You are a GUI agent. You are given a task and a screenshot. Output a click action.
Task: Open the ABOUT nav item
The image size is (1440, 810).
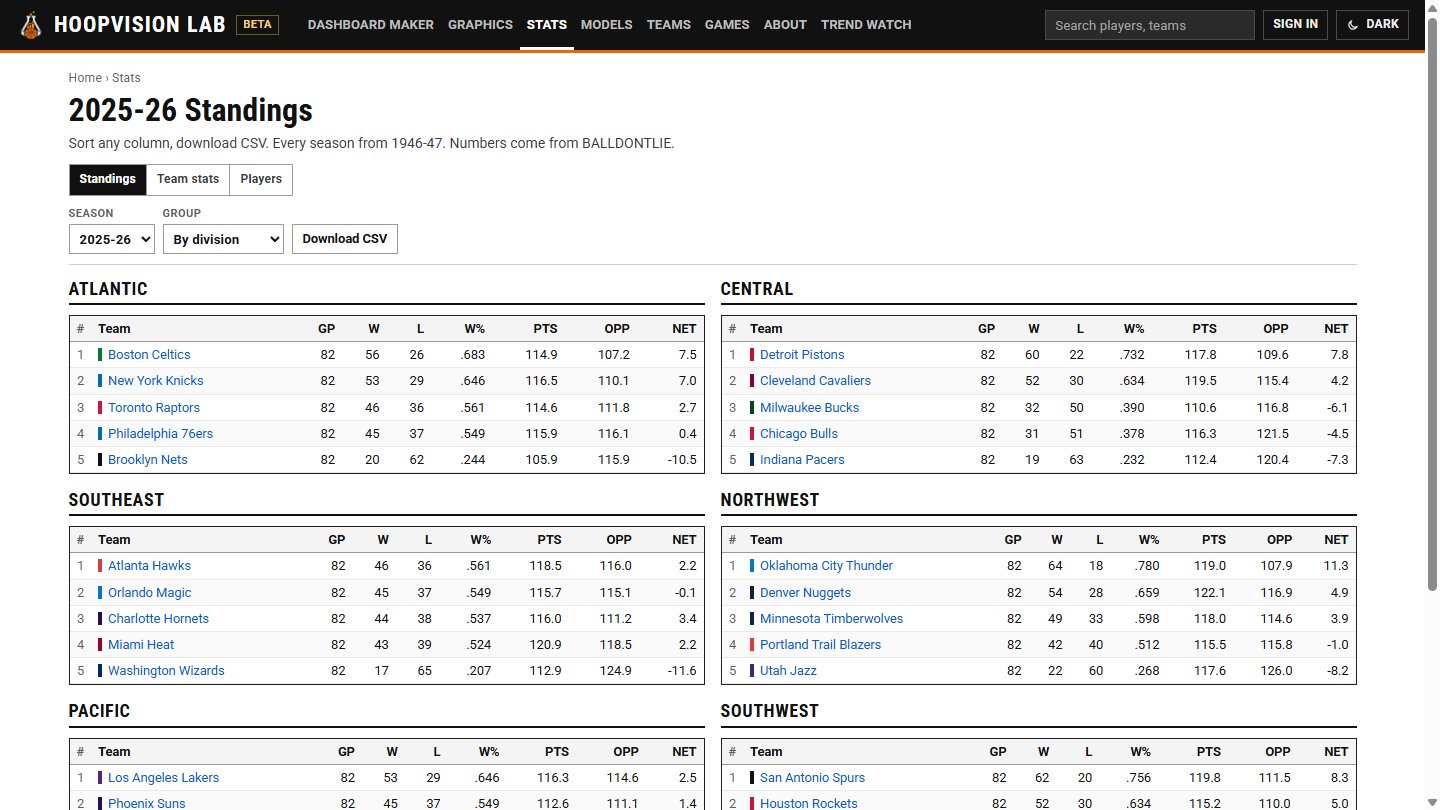point(785,25)
